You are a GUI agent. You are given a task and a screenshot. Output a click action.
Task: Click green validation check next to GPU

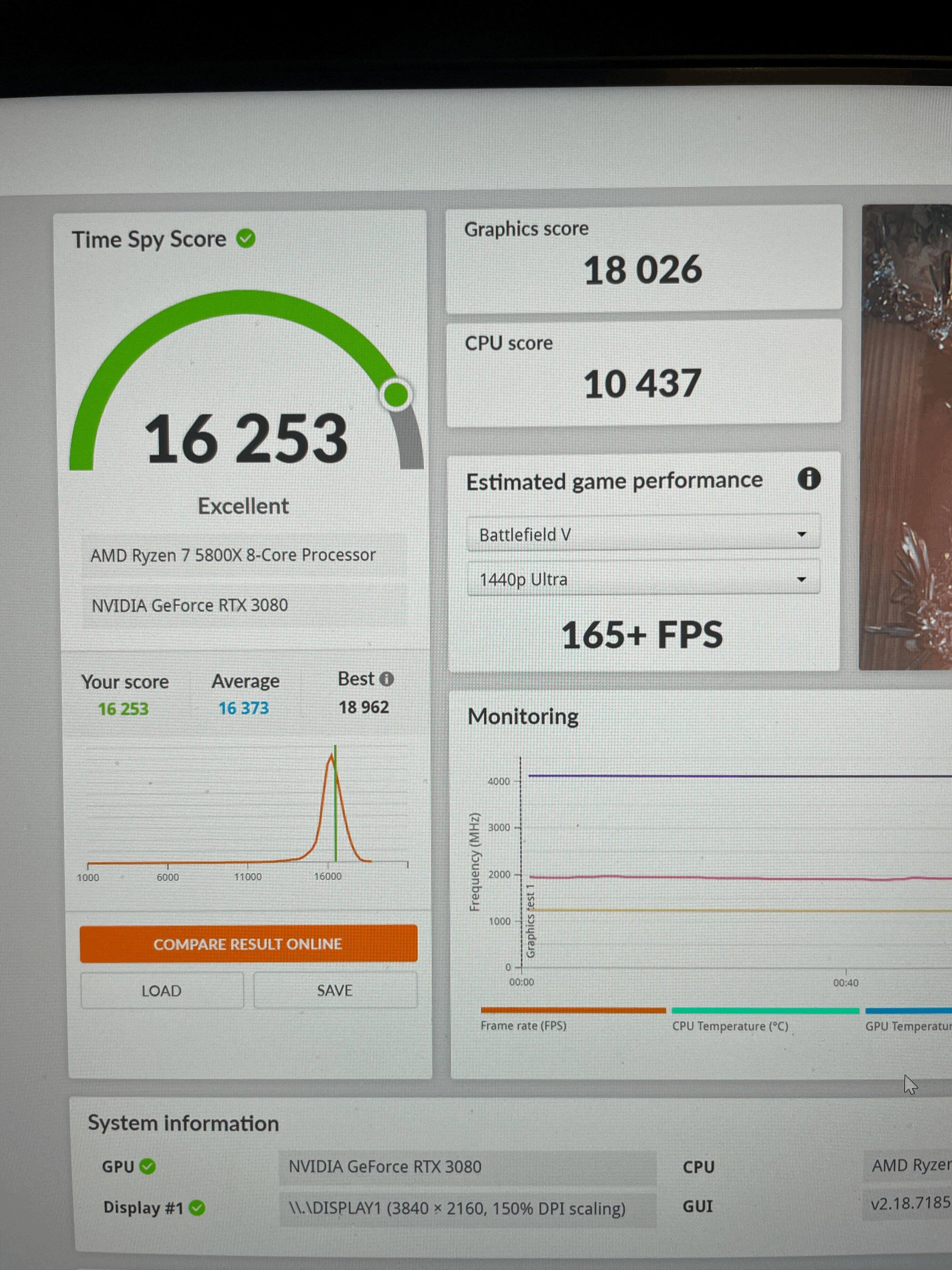pyautogui.click(x=147, y=1166)
